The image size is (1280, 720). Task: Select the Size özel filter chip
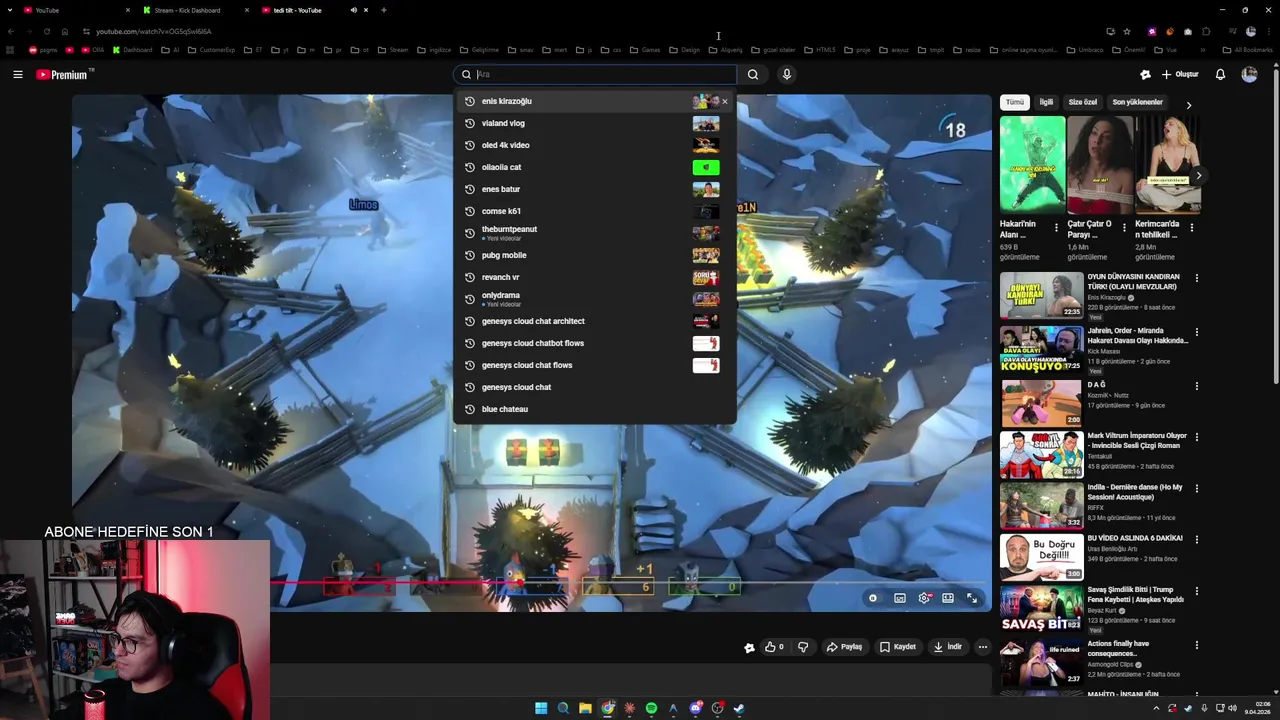point(1083,102)
